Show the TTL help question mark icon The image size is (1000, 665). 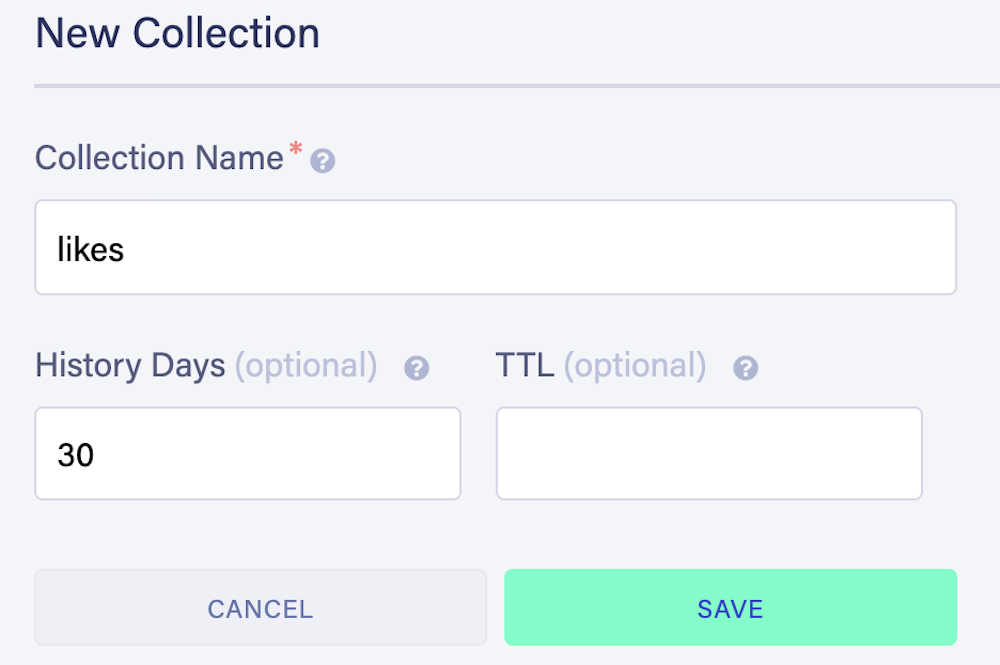(x=745, y=369)
